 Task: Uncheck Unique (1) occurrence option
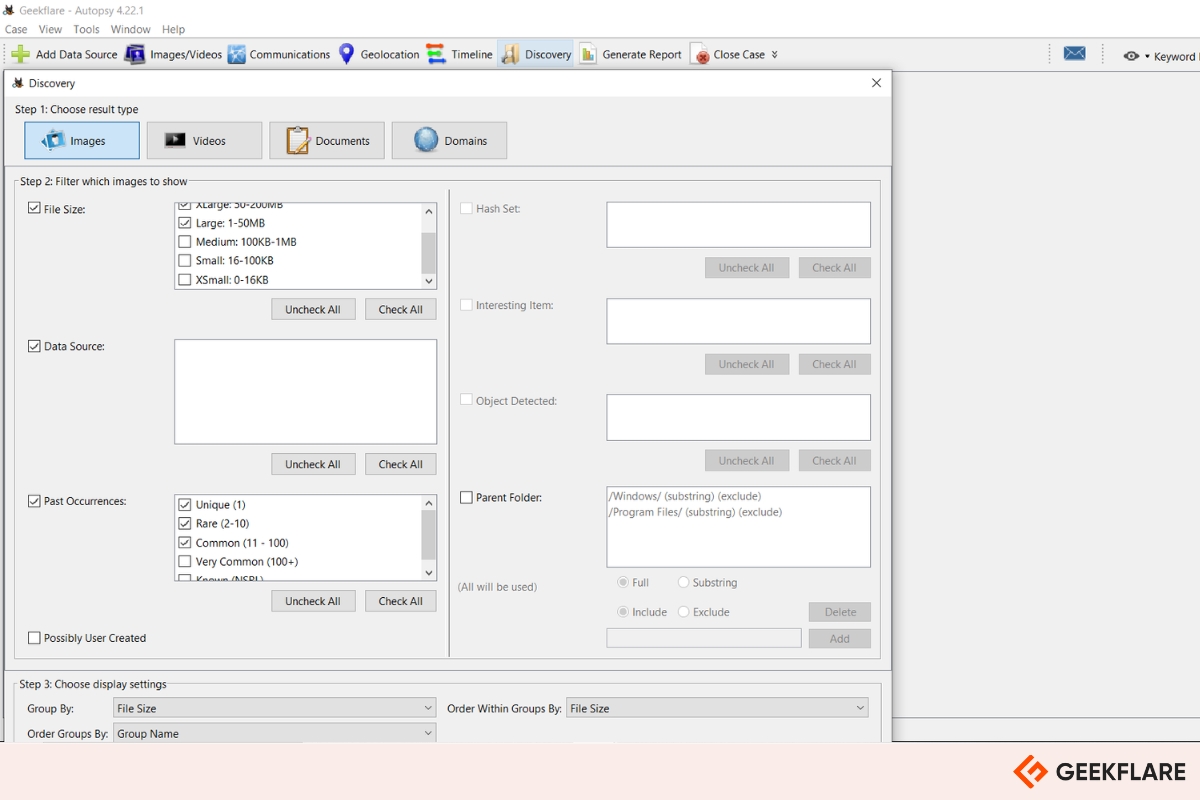pos(184,505)
